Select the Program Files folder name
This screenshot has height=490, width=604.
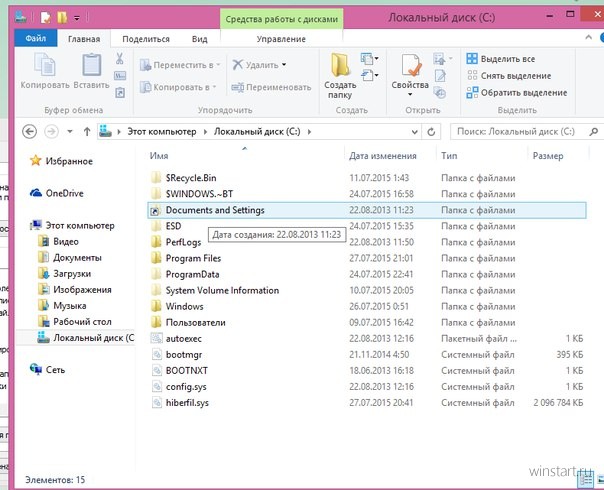pyautogui.click(x=193, y=258)
